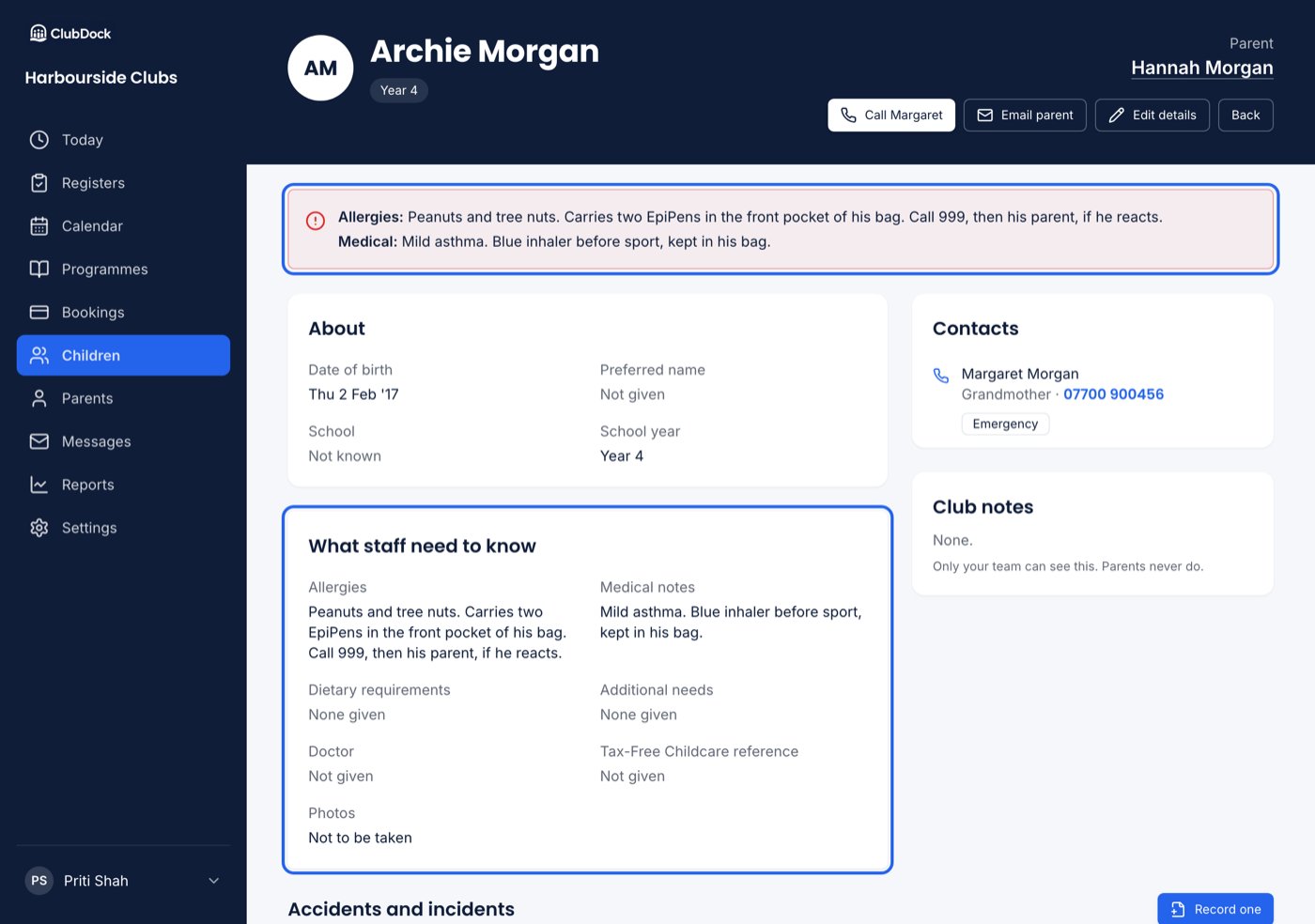Click the red alert icon in allergies banner
The width and height of the screenshot is (1315, 924).
point(316,221)
